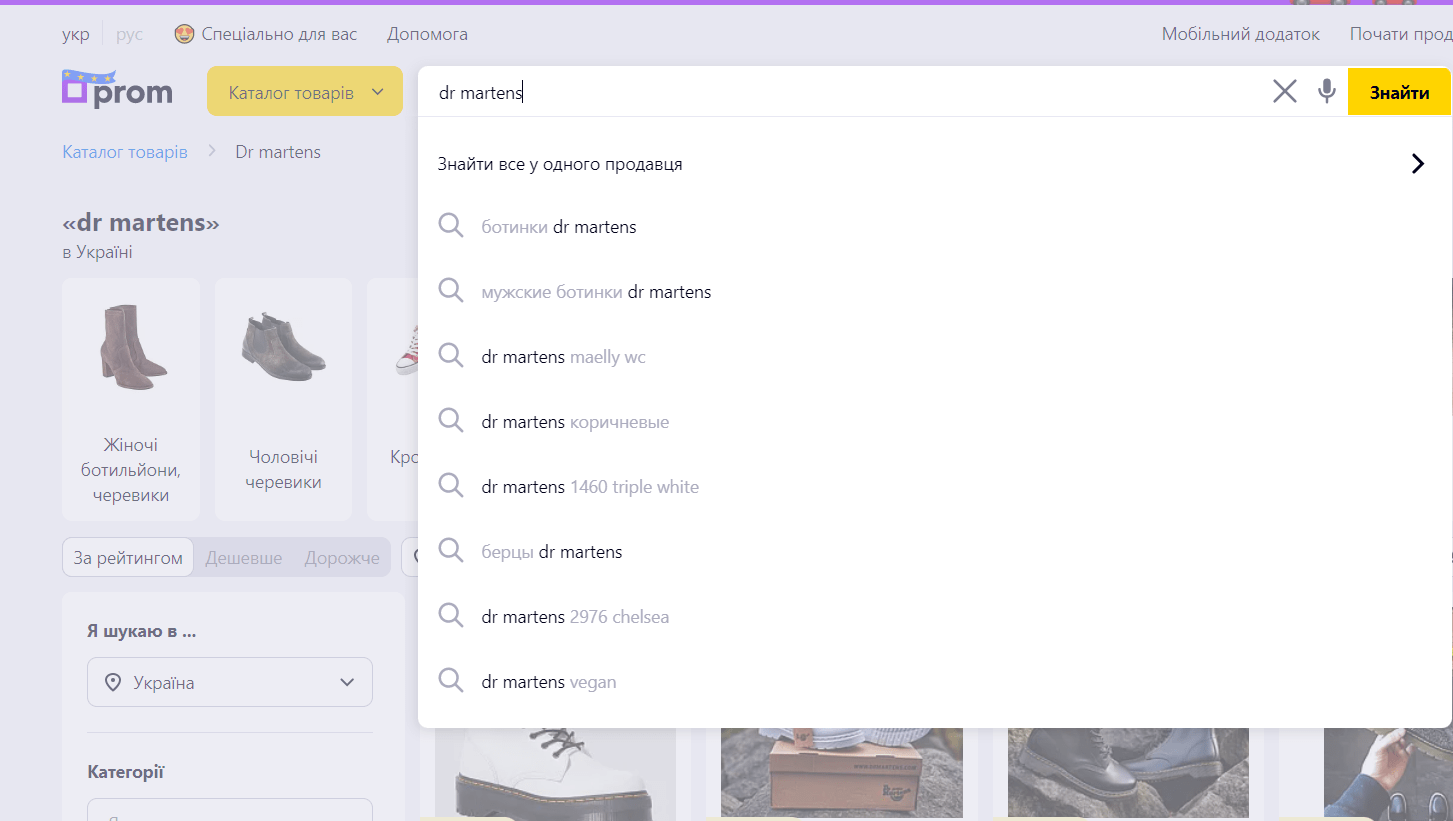The width and height of the screenshot is (1453, 821).
Task: Switch language to рус
Action: [129, 34]
